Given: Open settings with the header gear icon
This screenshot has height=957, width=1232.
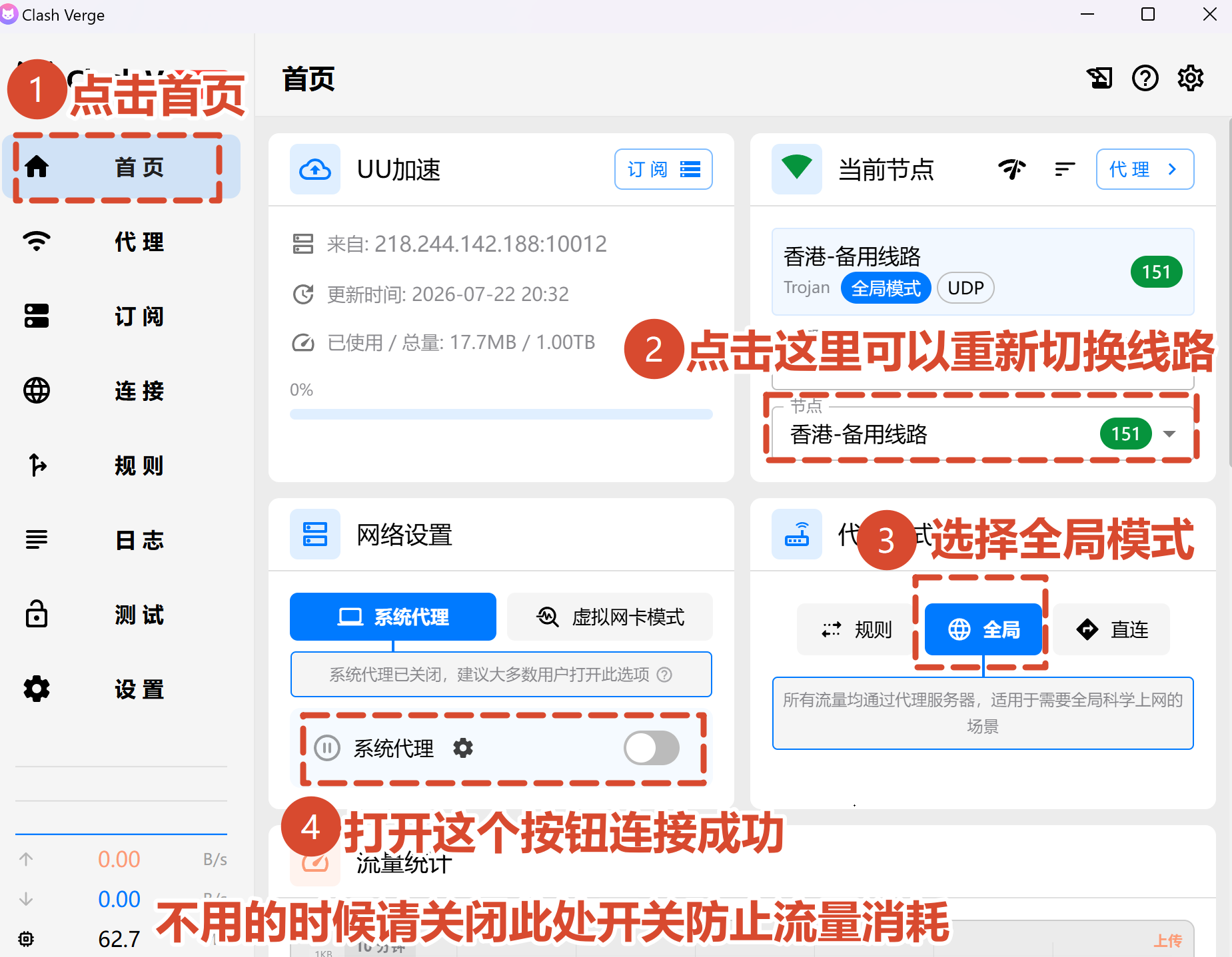Looking at the screenshot, I should pos(1191,79).
